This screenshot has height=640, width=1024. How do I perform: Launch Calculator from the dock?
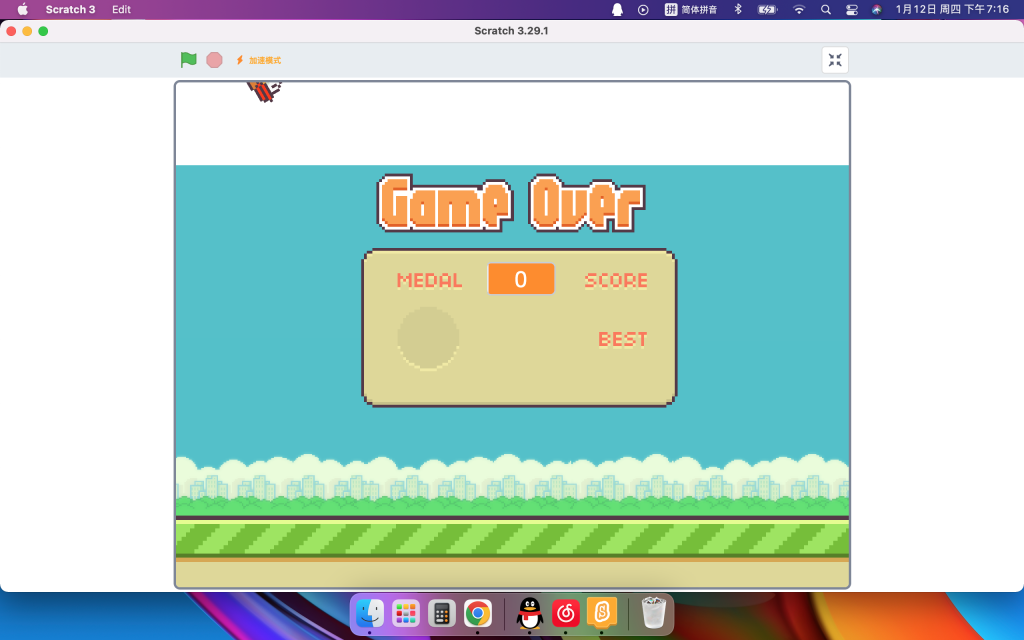[442, 613]
